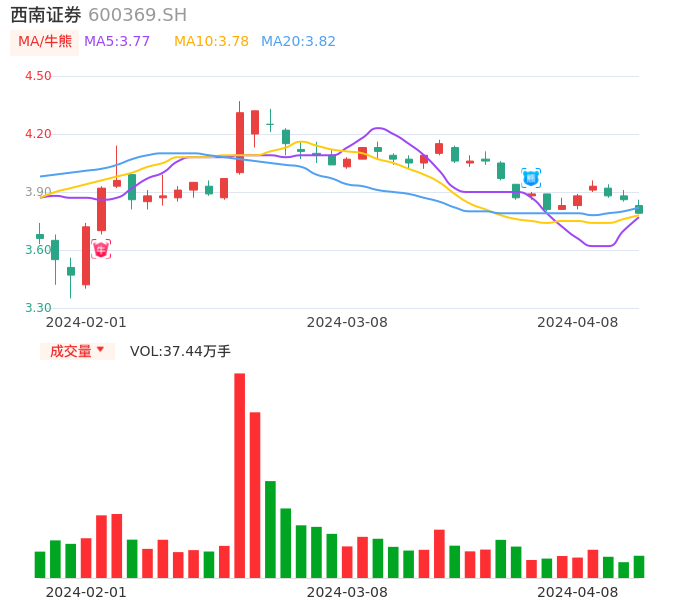Click the MA20:3.82 legend label
686x606 pixels.
click(x=298, y=41)
